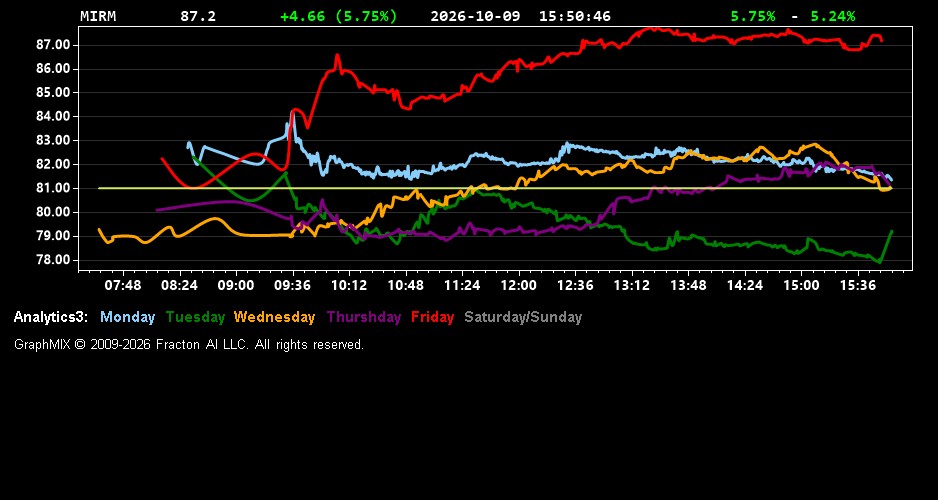Click the 15:36 time axis label

point(858,286)
